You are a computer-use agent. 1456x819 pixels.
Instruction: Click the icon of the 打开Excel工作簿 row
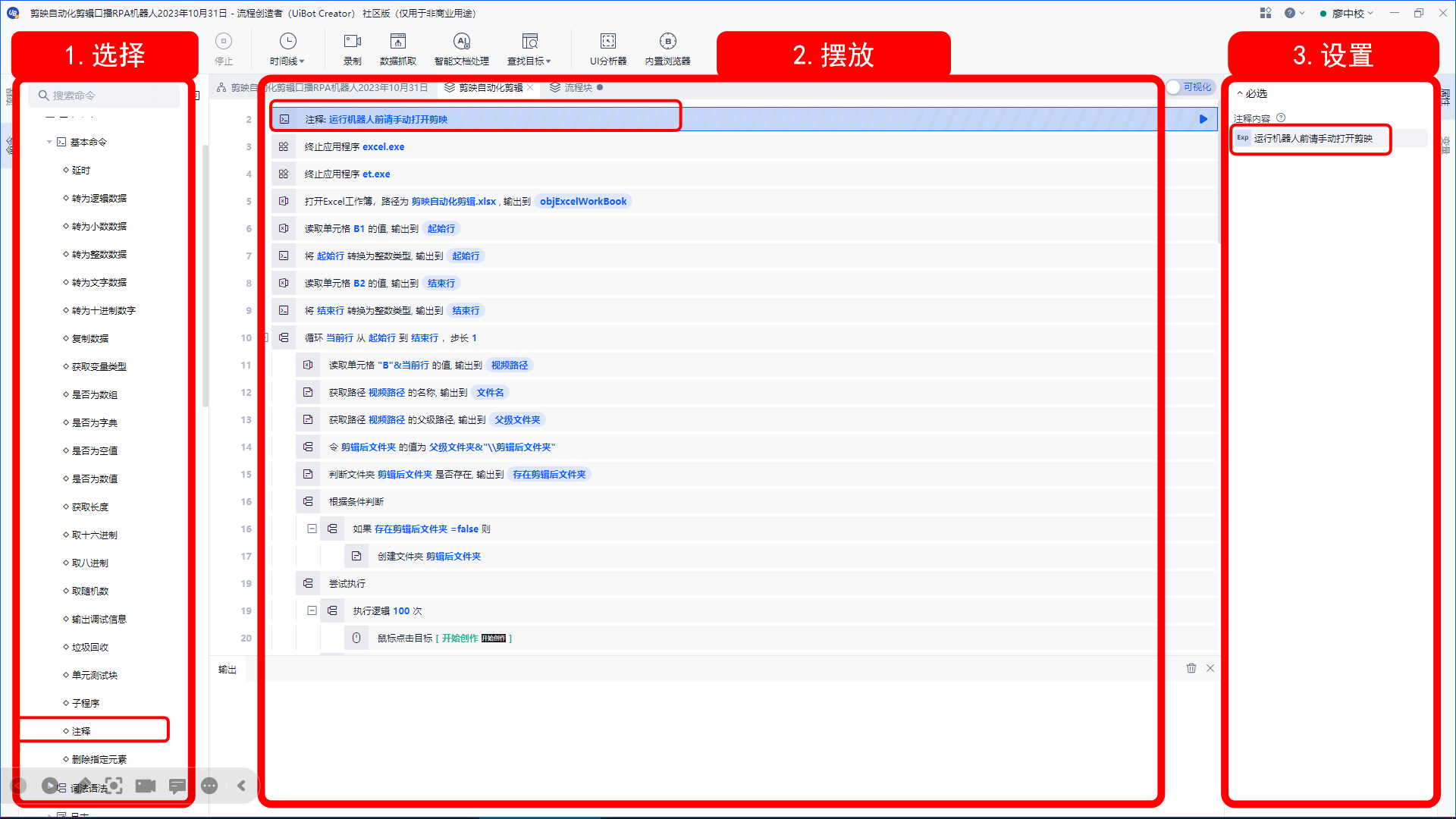point(284,201)
